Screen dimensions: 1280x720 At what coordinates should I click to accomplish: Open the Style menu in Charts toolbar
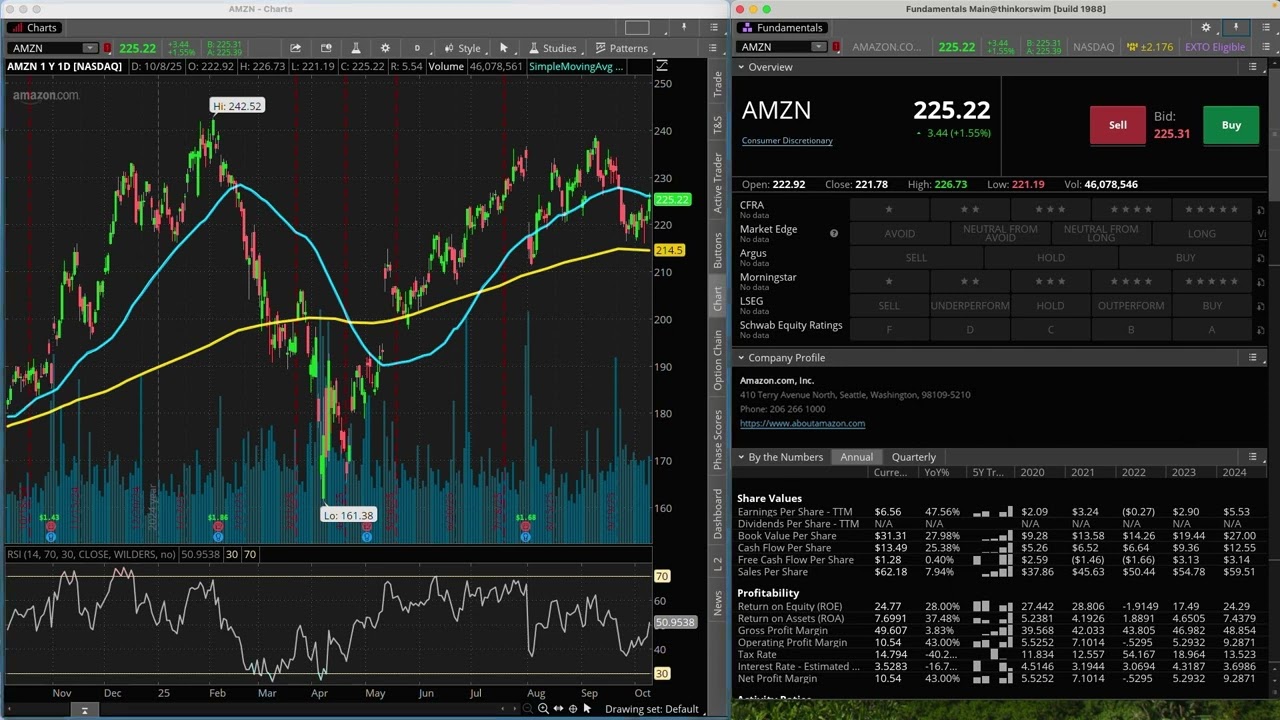(462, 48)
